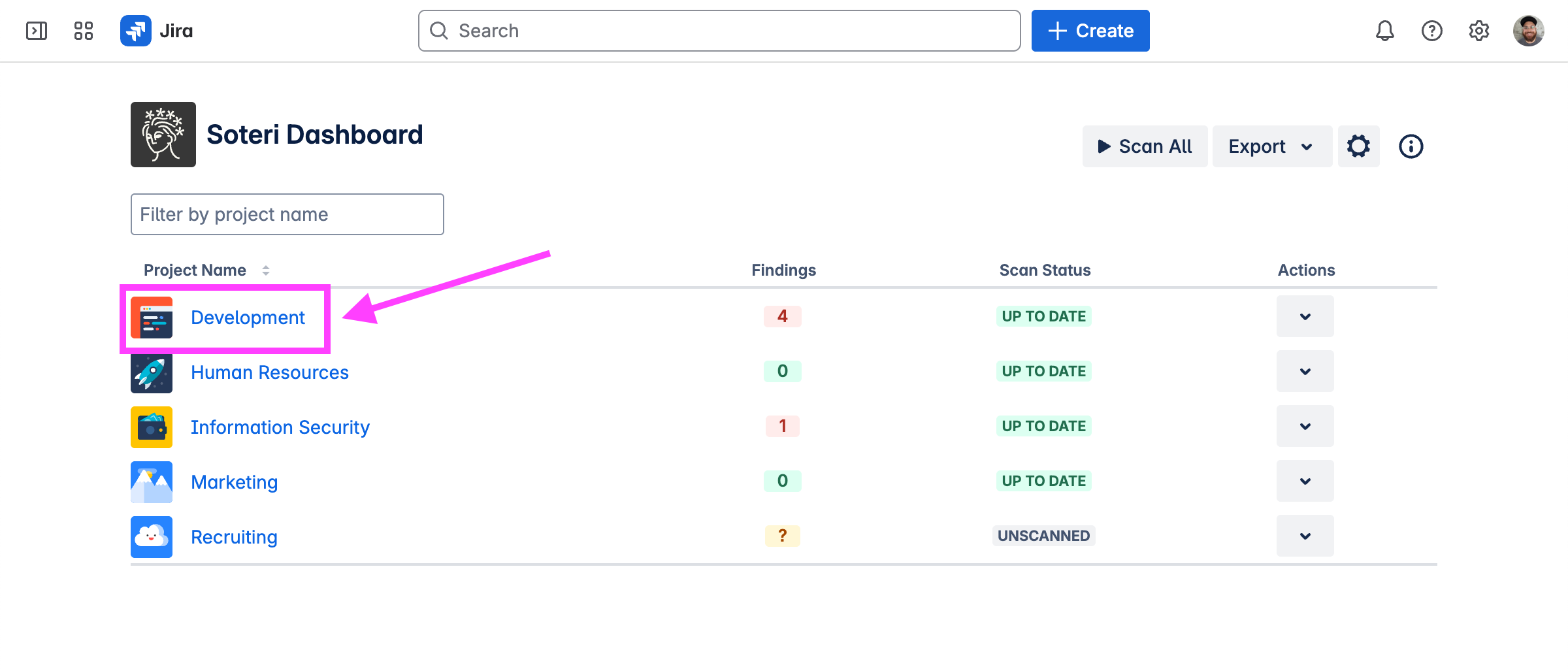This screenshot has width=1568, height=669.
Task: Open the Marketing project link
Action: pos(234,482)
